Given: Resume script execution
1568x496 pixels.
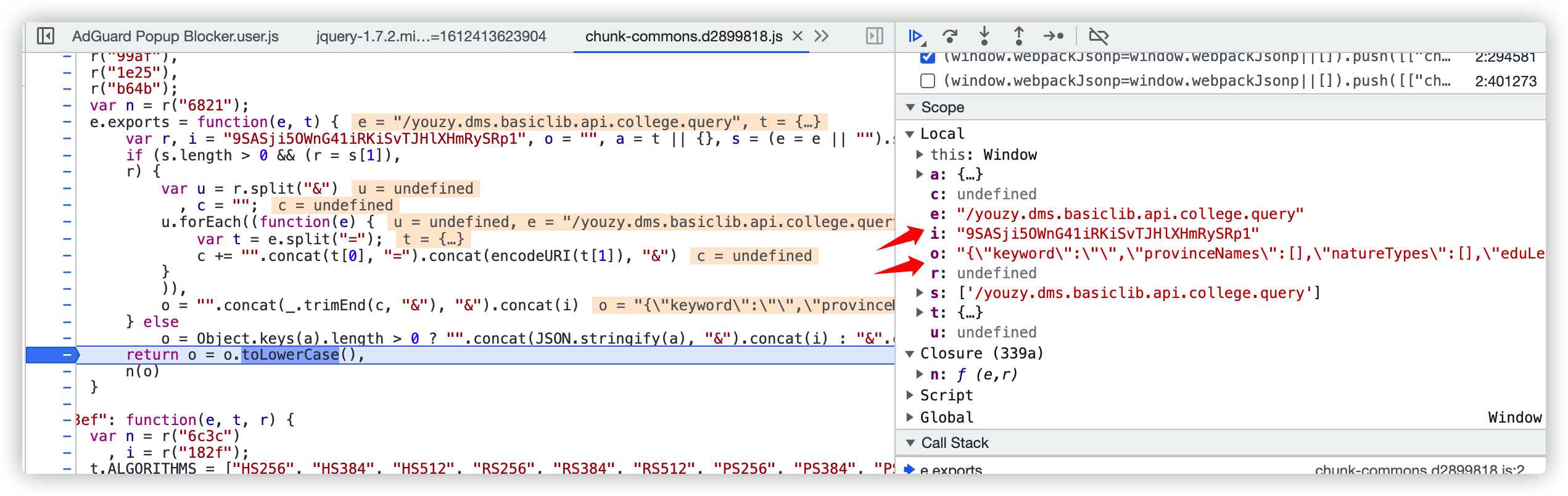Looking at the screenshot, I should [917, 36].
